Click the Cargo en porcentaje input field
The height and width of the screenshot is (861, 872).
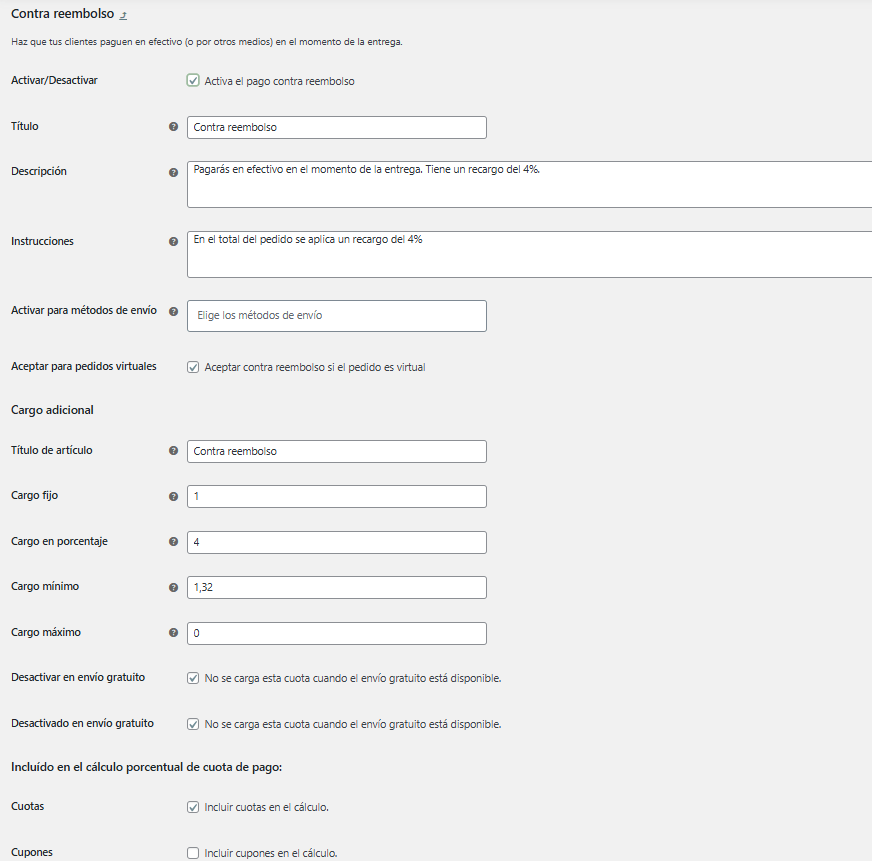(x=337, y=542)
